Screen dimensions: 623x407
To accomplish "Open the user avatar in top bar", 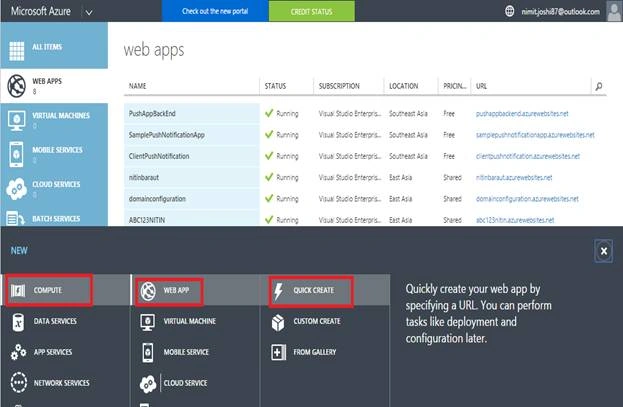I will click(x=615, y=11).
